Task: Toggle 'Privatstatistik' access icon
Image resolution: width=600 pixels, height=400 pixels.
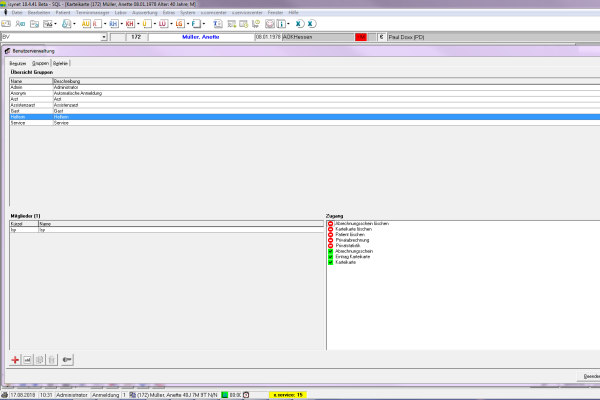Action: pos(330,246)
